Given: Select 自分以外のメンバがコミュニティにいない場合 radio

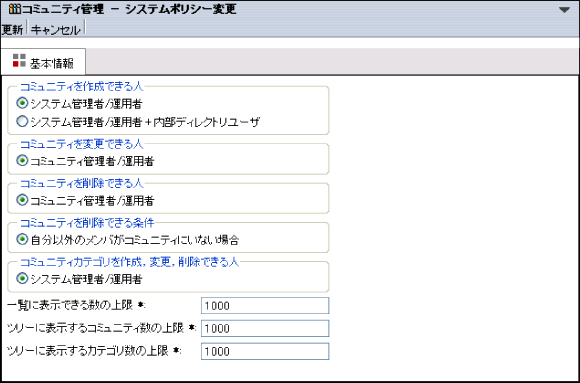Looking at the screenshot, I should click(22, 240).
